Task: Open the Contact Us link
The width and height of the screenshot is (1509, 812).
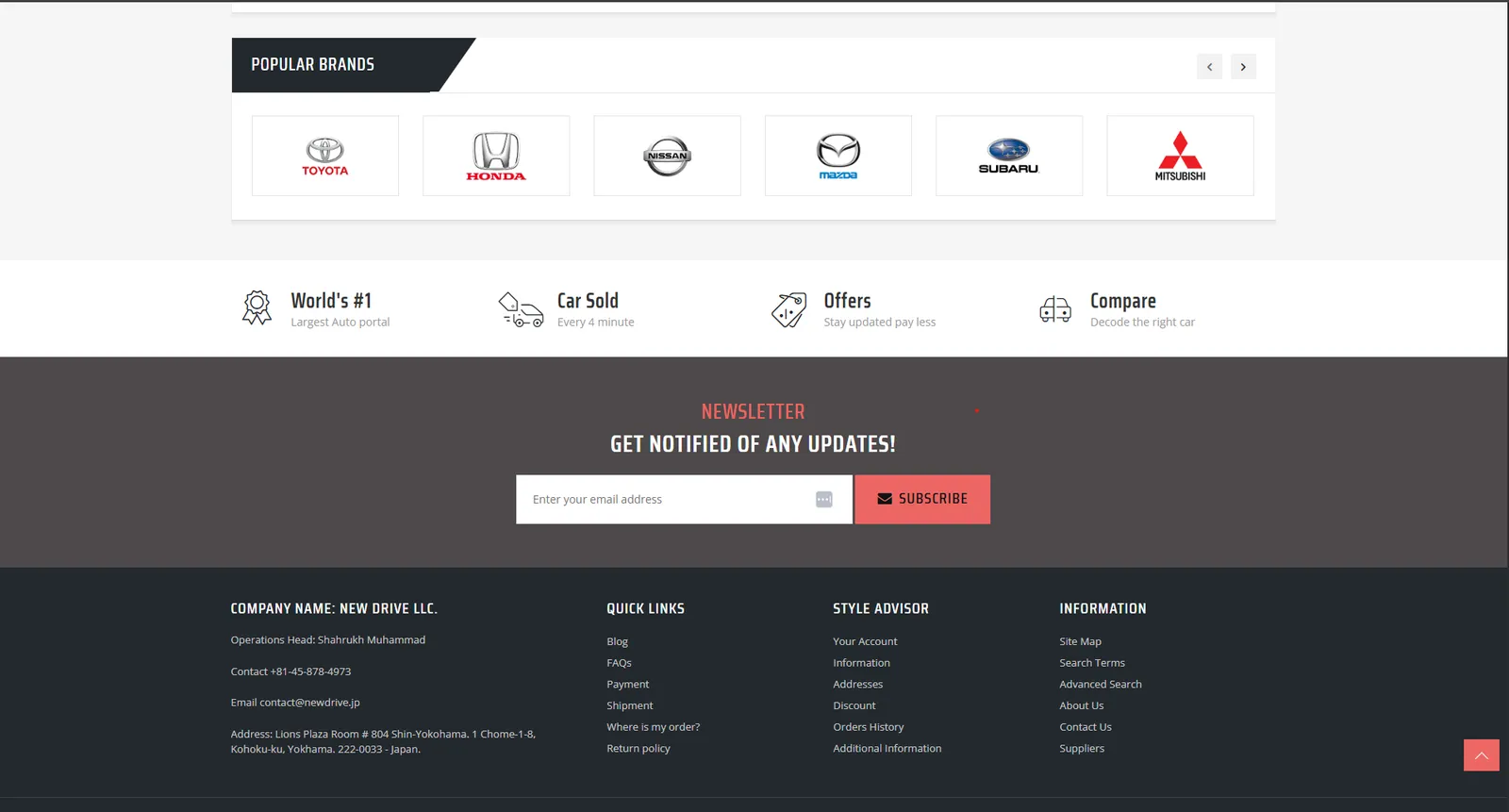Action: 1085,727
